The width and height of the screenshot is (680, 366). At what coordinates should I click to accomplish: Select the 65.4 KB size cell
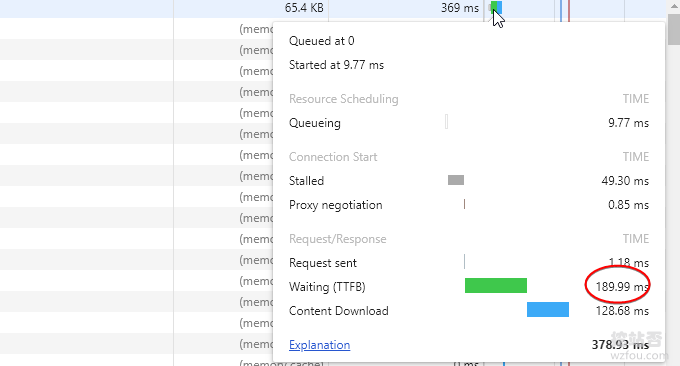[304, 8]
